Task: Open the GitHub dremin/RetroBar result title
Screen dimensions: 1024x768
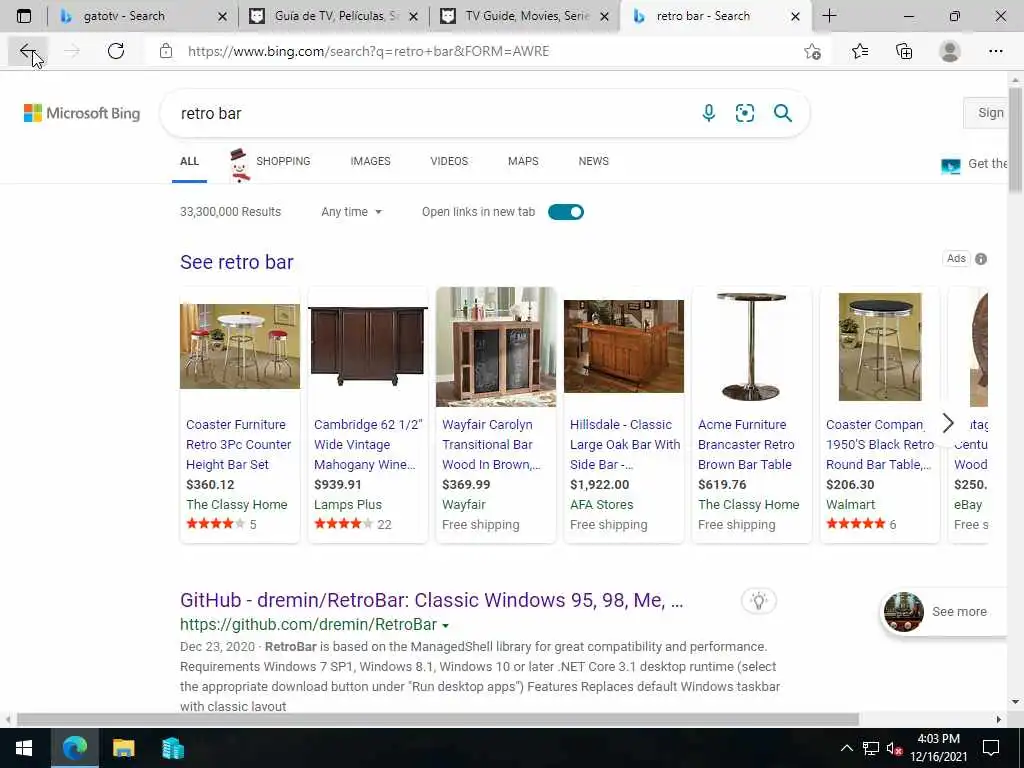Action: point(432,600)
